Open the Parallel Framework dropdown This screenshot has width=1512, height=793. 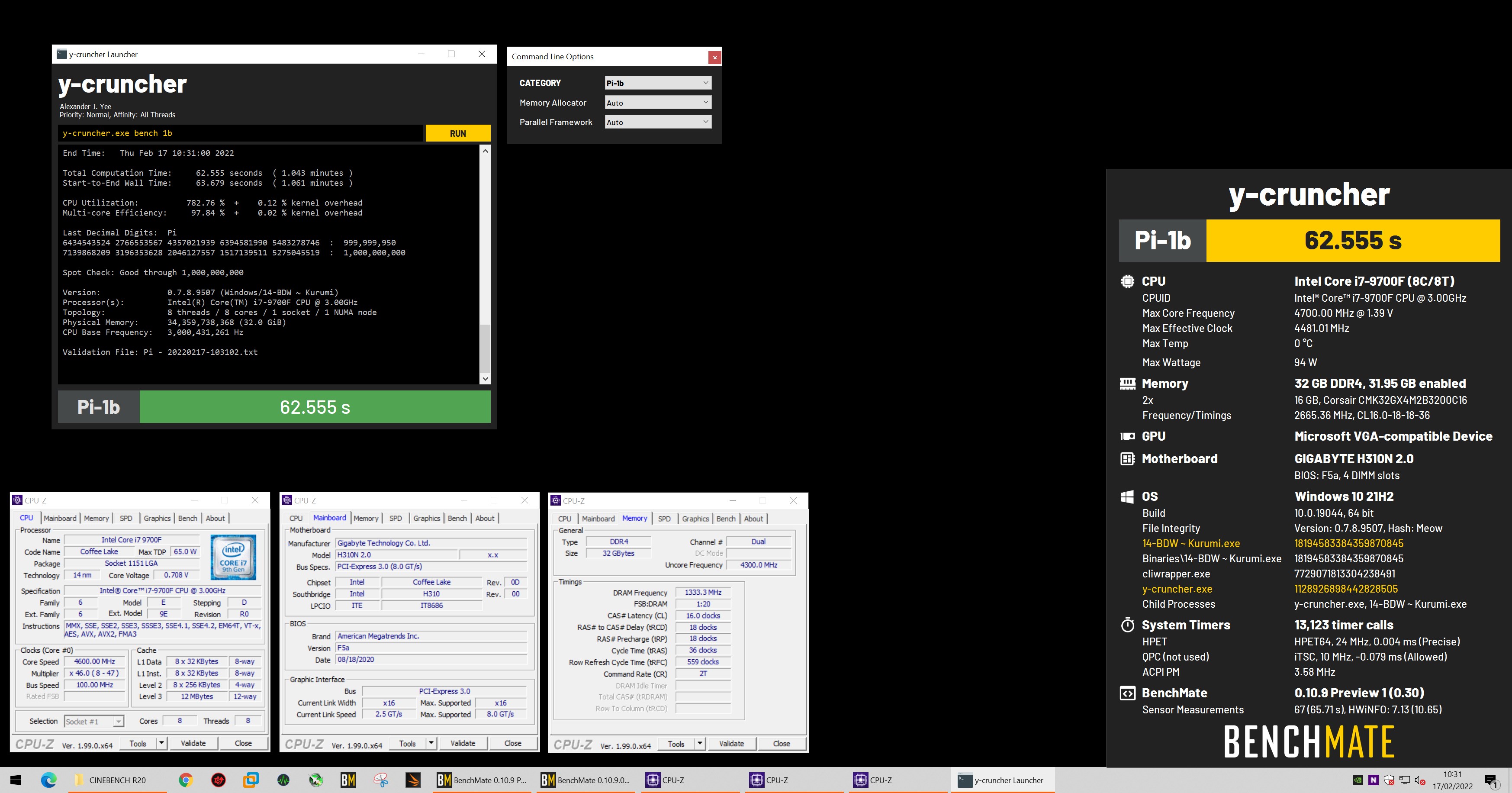click(x=657, y=122)
